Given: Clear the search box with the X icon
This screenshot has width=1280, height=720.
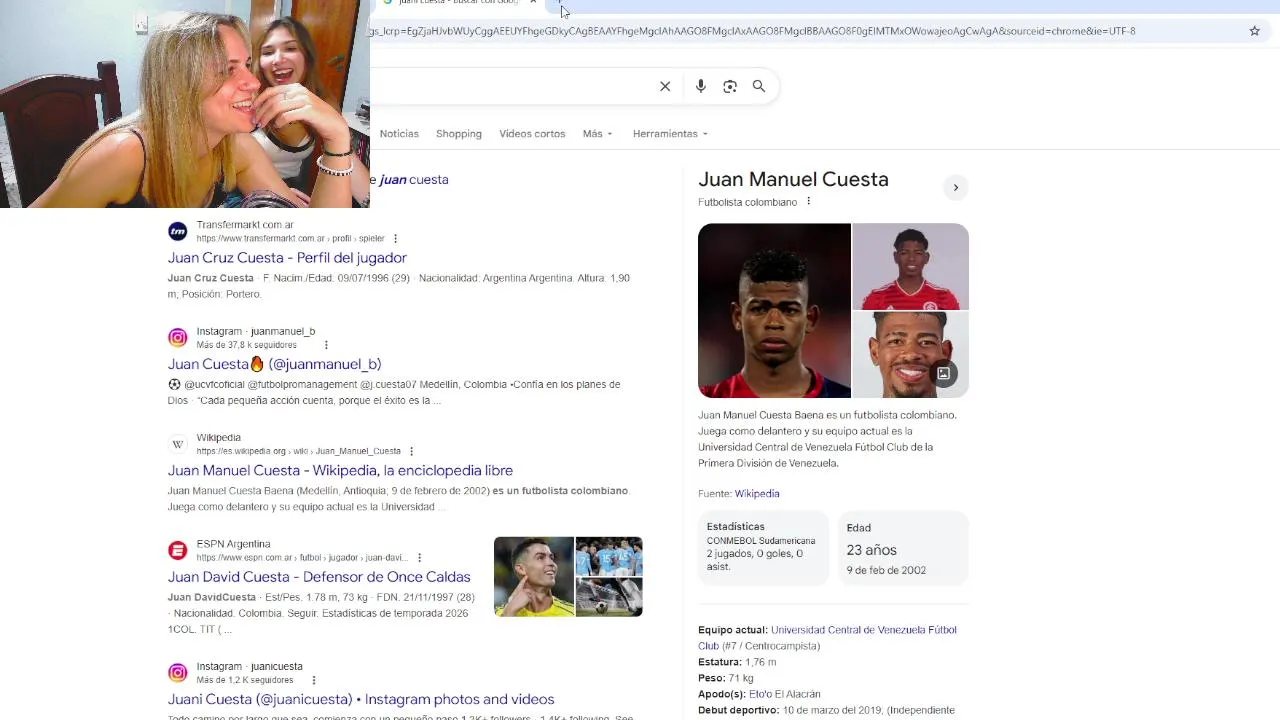Looking at the screenshot, I should pyautogui.click(x=665, y=86).
